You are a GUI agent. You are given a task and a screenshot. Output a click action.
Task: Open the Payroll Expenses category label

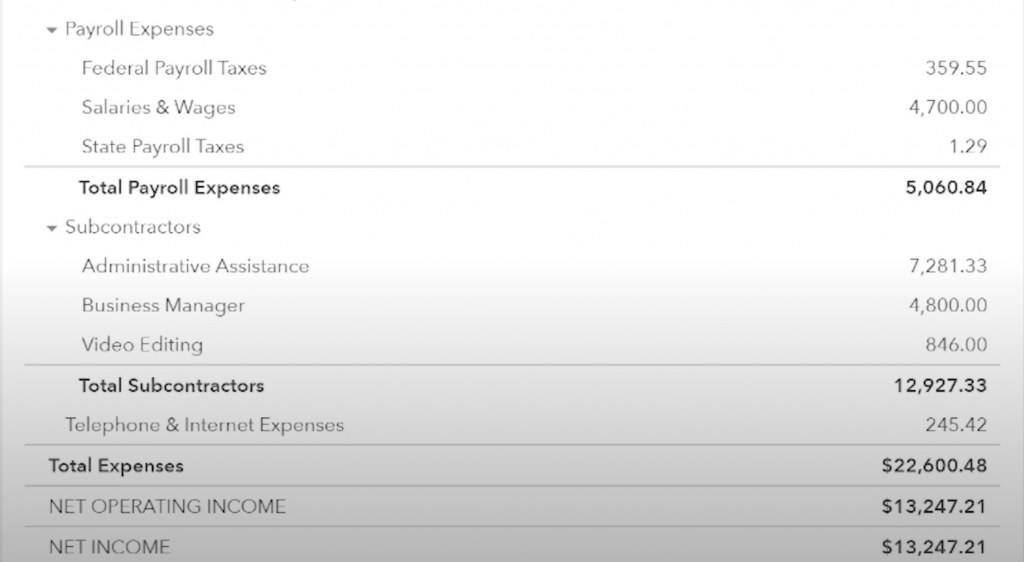click(x=139, y=29)
